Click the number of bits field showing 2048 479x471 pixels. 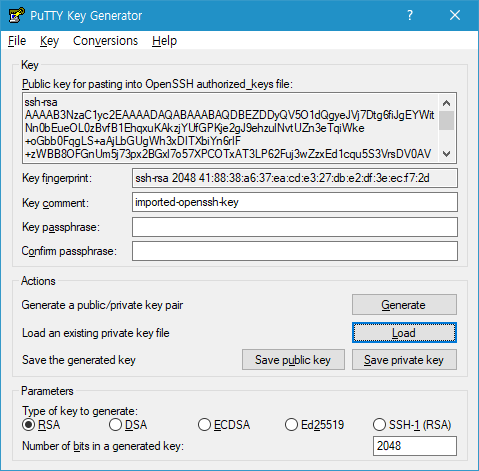415,446
